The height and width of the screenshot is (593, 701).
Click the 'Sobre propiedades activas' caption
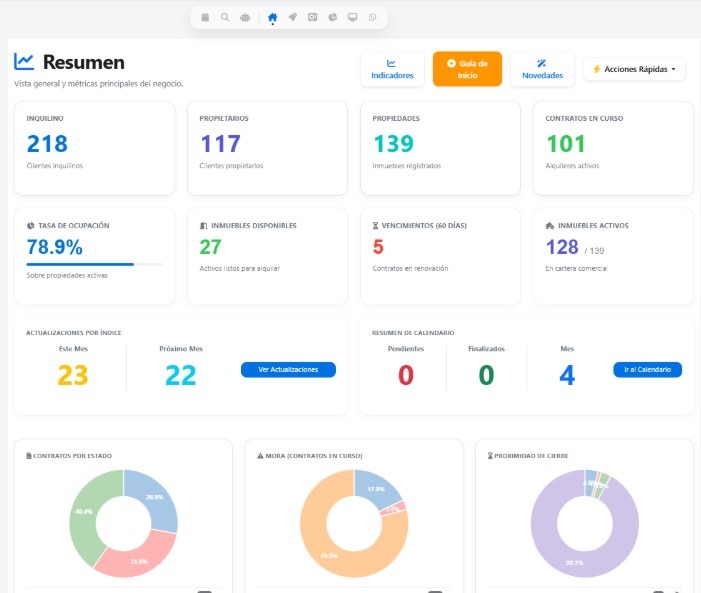click(67, 275)
